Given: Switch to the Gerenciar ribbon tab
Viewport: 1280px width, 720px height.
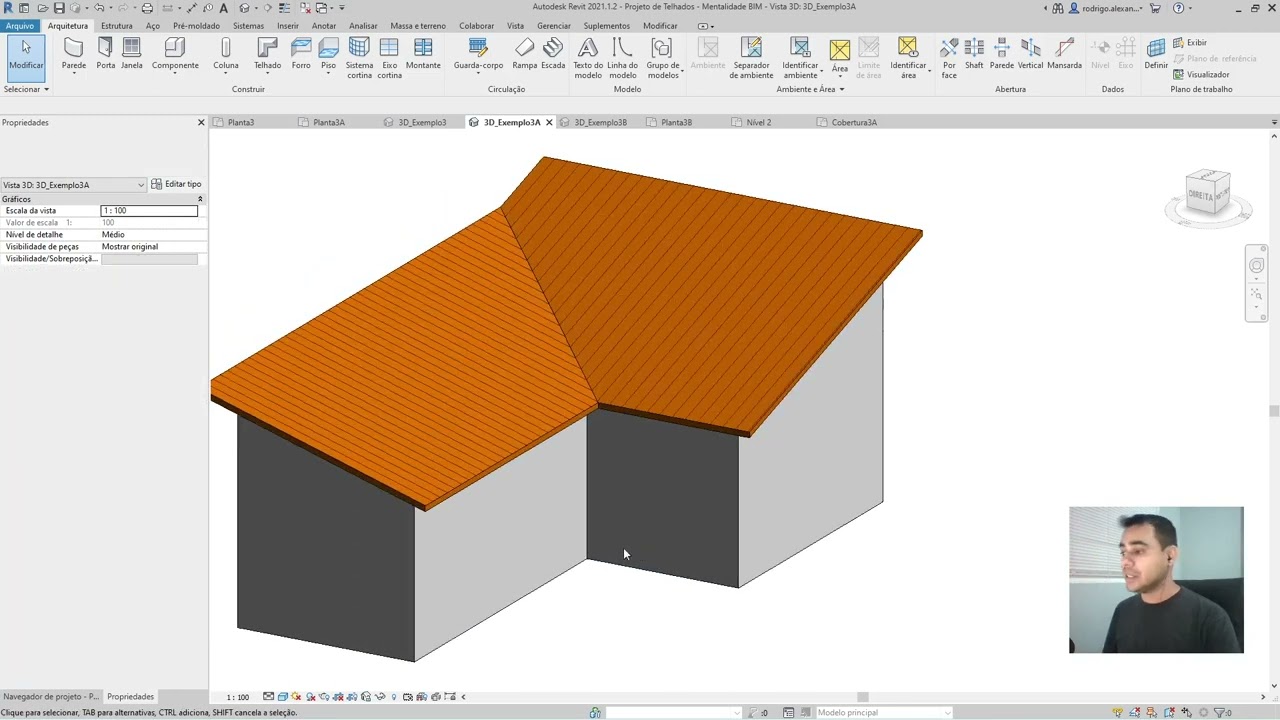Looking at the screenshot, I should [x=554, y=26].
